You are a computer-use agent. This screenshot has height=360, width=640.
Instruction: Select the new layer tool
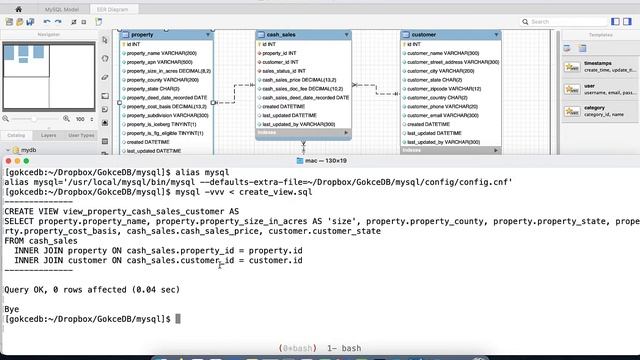105,96
